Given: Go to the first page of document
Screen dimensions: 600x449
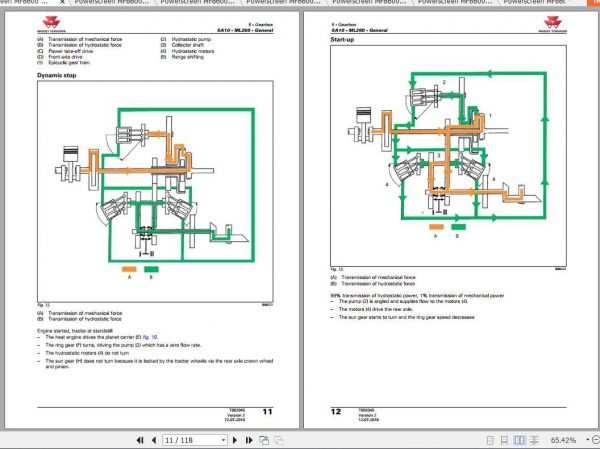Looking at the screenshot, I should point(140,440).
